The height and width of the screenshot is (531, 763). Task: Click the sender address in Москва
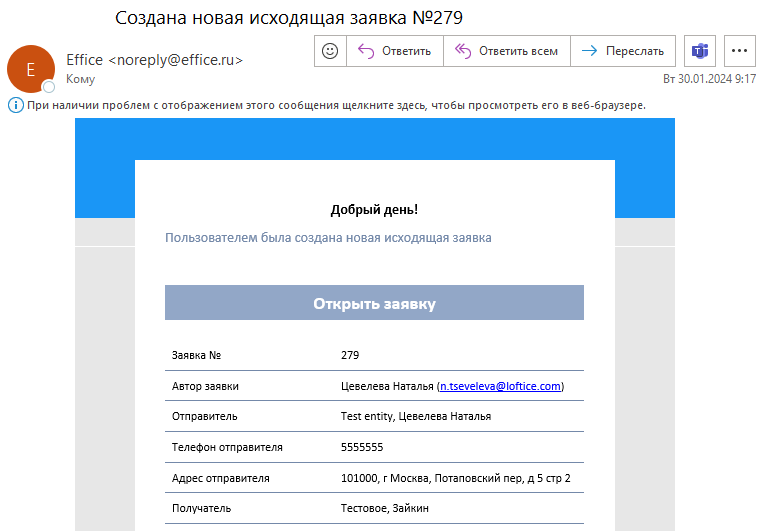click(455, 478)
